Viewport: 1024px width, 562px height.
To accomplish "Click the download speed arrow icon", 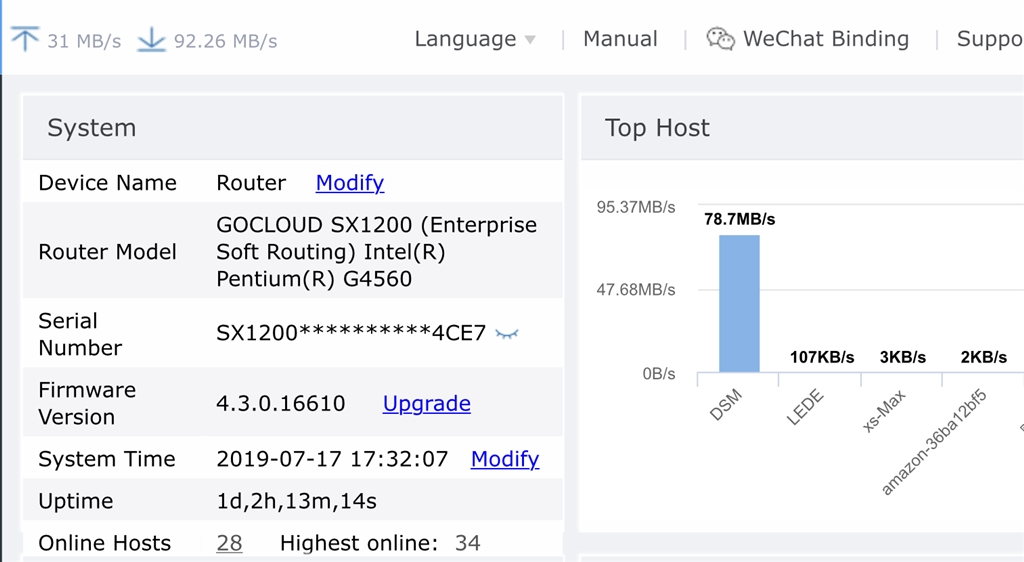I will [151, 39].
